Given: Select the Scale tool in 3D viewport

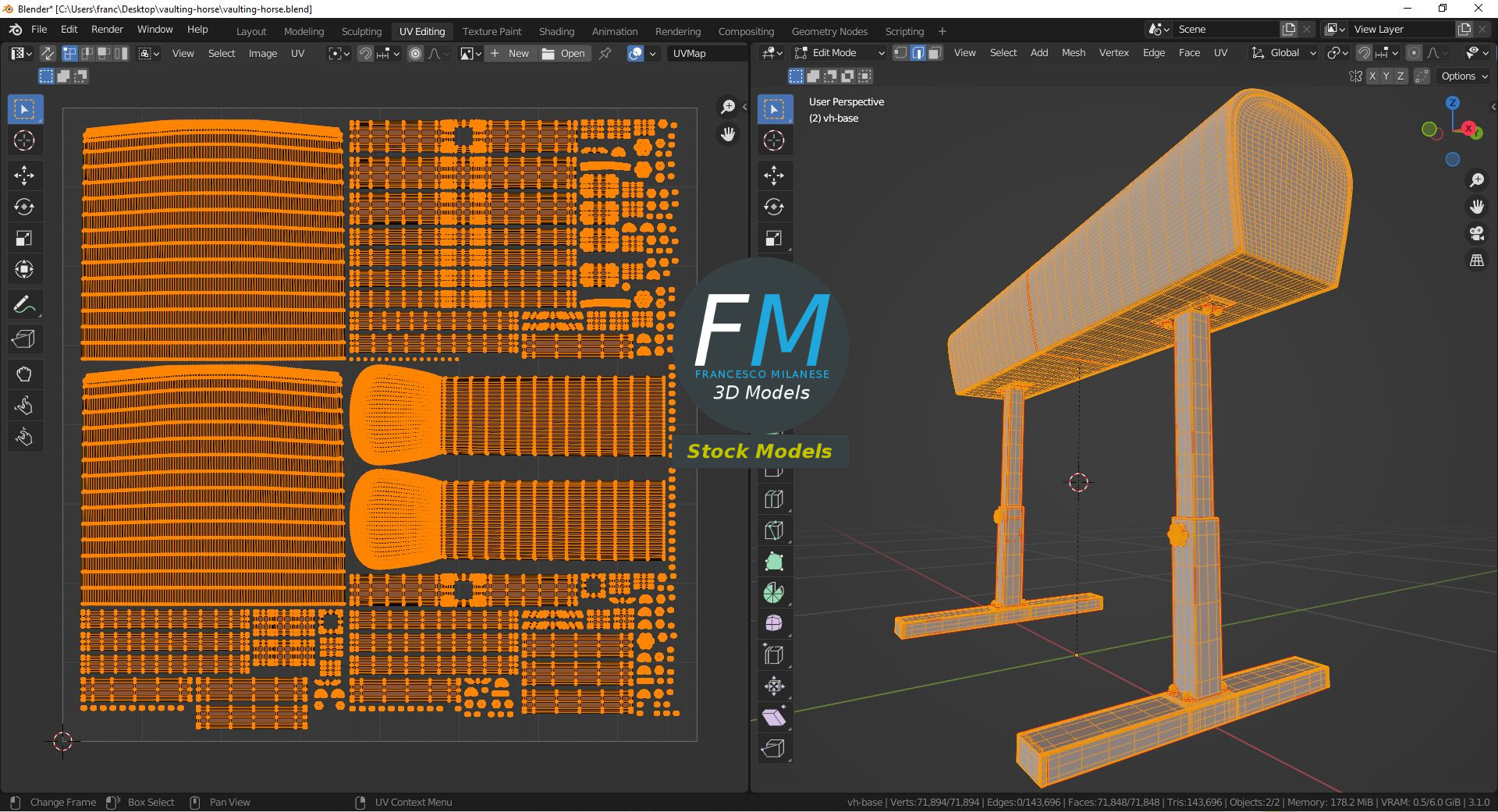Looking at the screenshot, I should 773,239.
